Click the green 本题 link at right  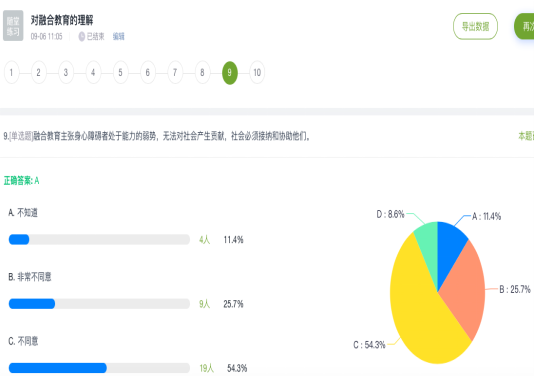526,136
